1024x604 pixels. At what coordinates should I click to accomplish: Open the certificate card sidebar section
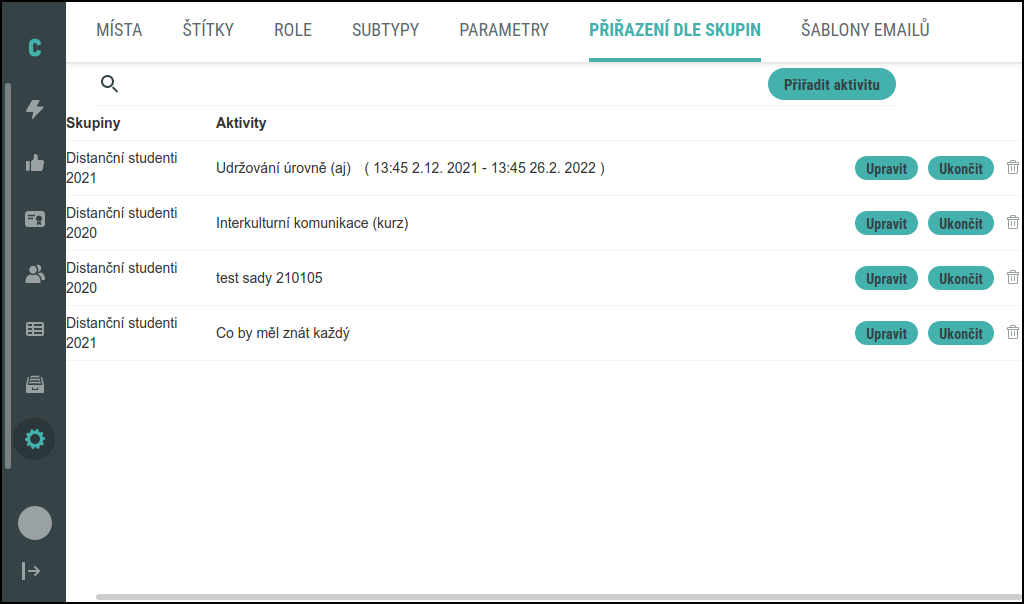pos(35,219)
